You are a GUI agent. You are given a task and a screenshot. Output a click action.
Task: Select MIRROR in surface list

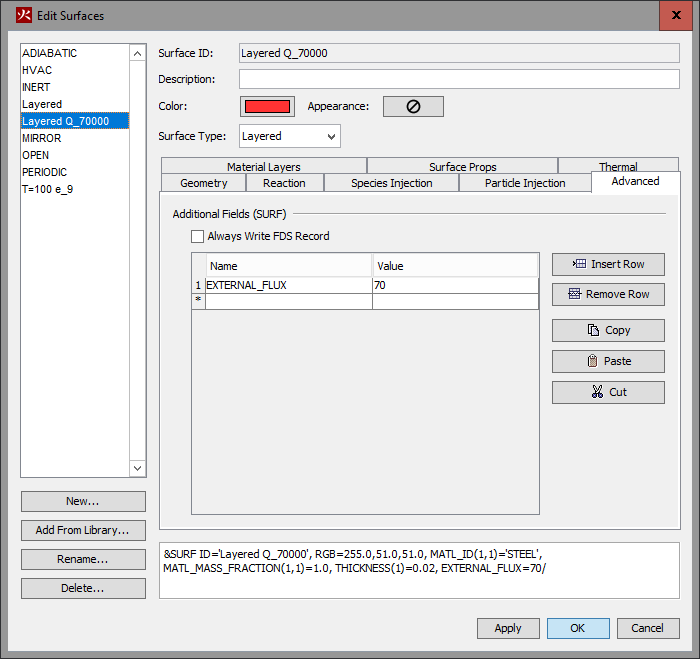click(x=75, y=138)
